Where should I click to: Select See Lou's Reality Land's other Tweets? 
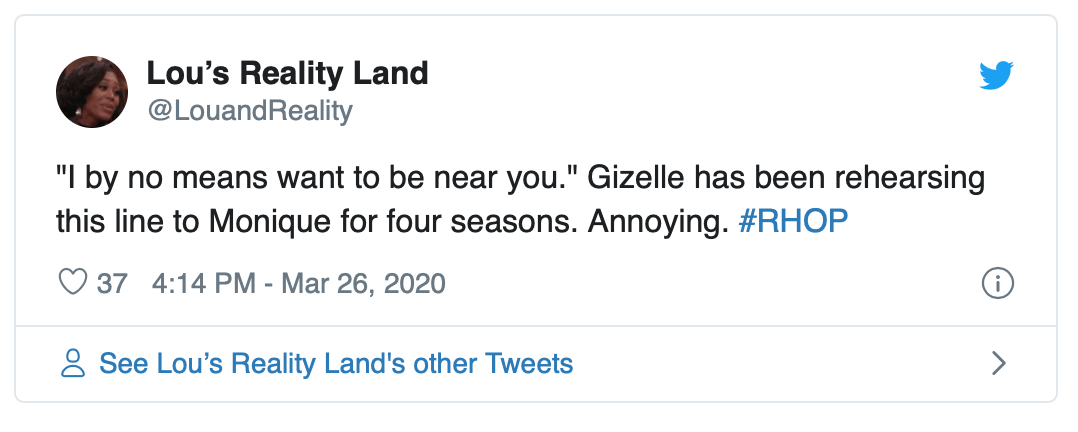coord(336,363)
